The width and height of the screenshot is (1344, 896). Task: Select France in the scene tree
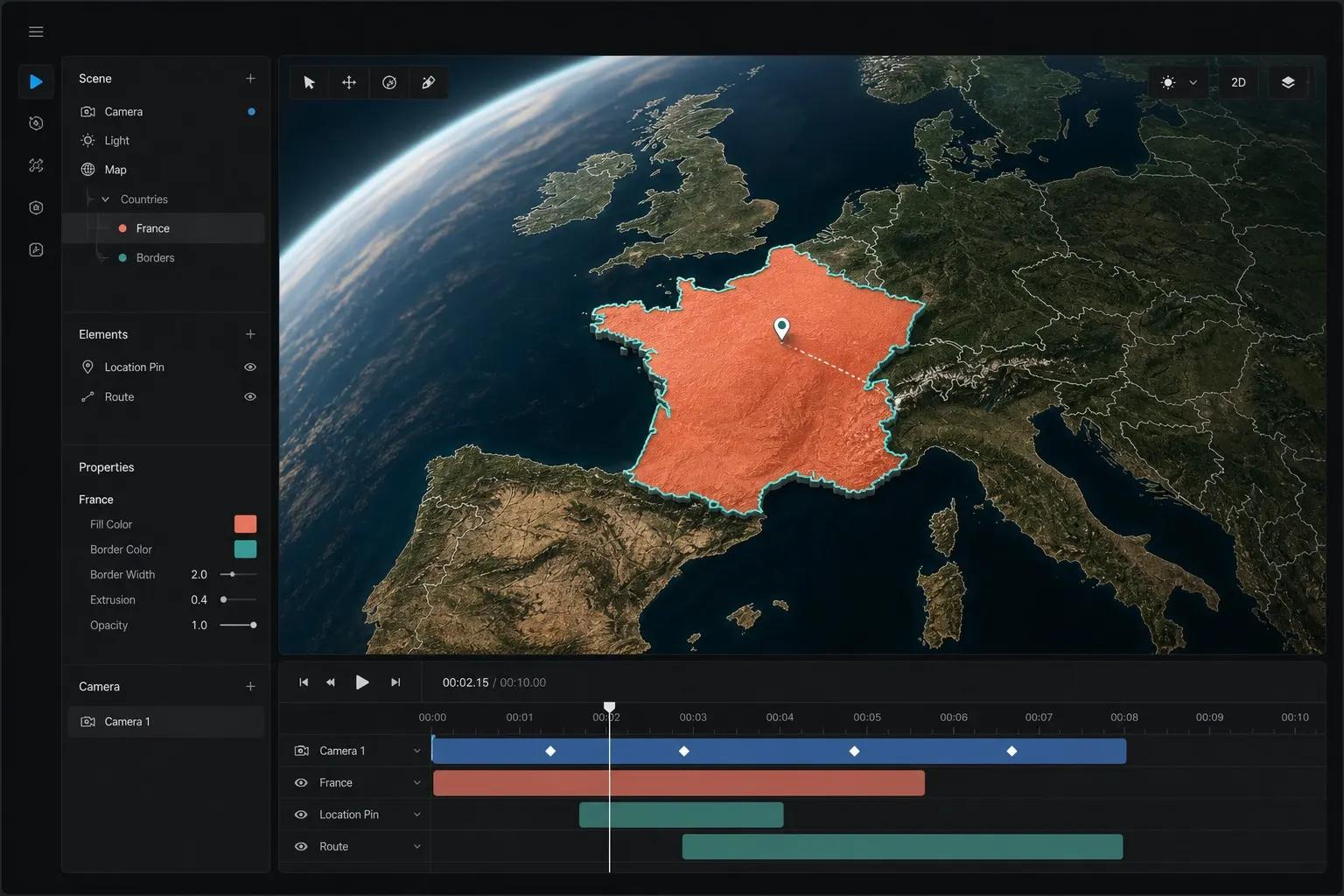tap(163, 228)
